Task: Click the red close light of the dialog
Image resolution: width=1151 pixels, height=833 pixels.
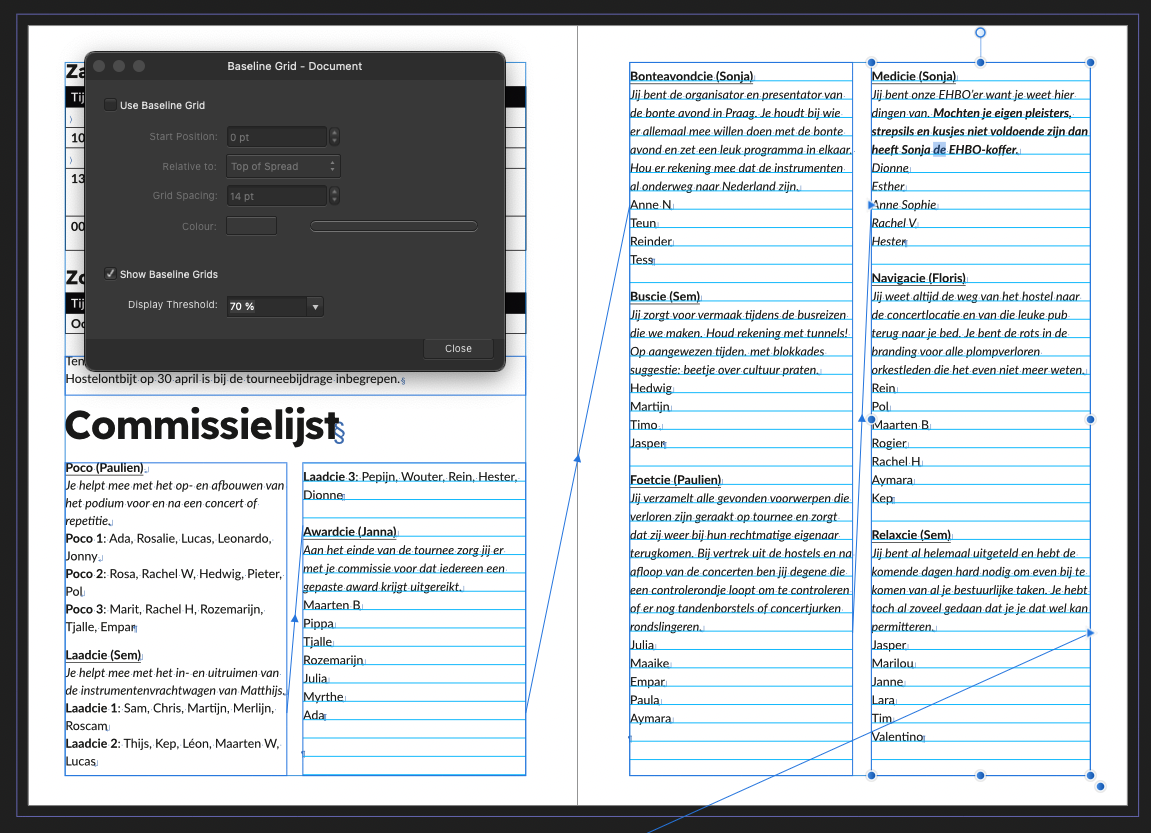Action: tap(99, 66)
